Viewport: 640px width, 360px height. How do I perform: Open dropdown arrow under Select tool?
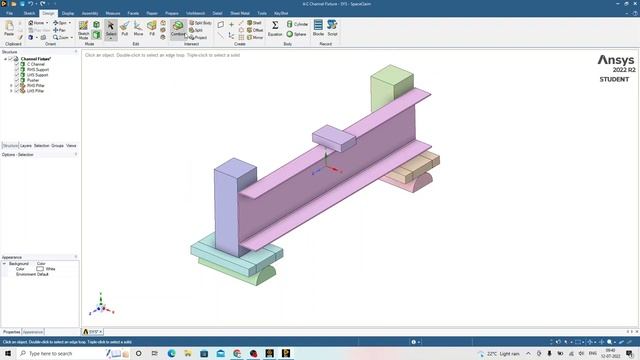click(x=111, y=38)
